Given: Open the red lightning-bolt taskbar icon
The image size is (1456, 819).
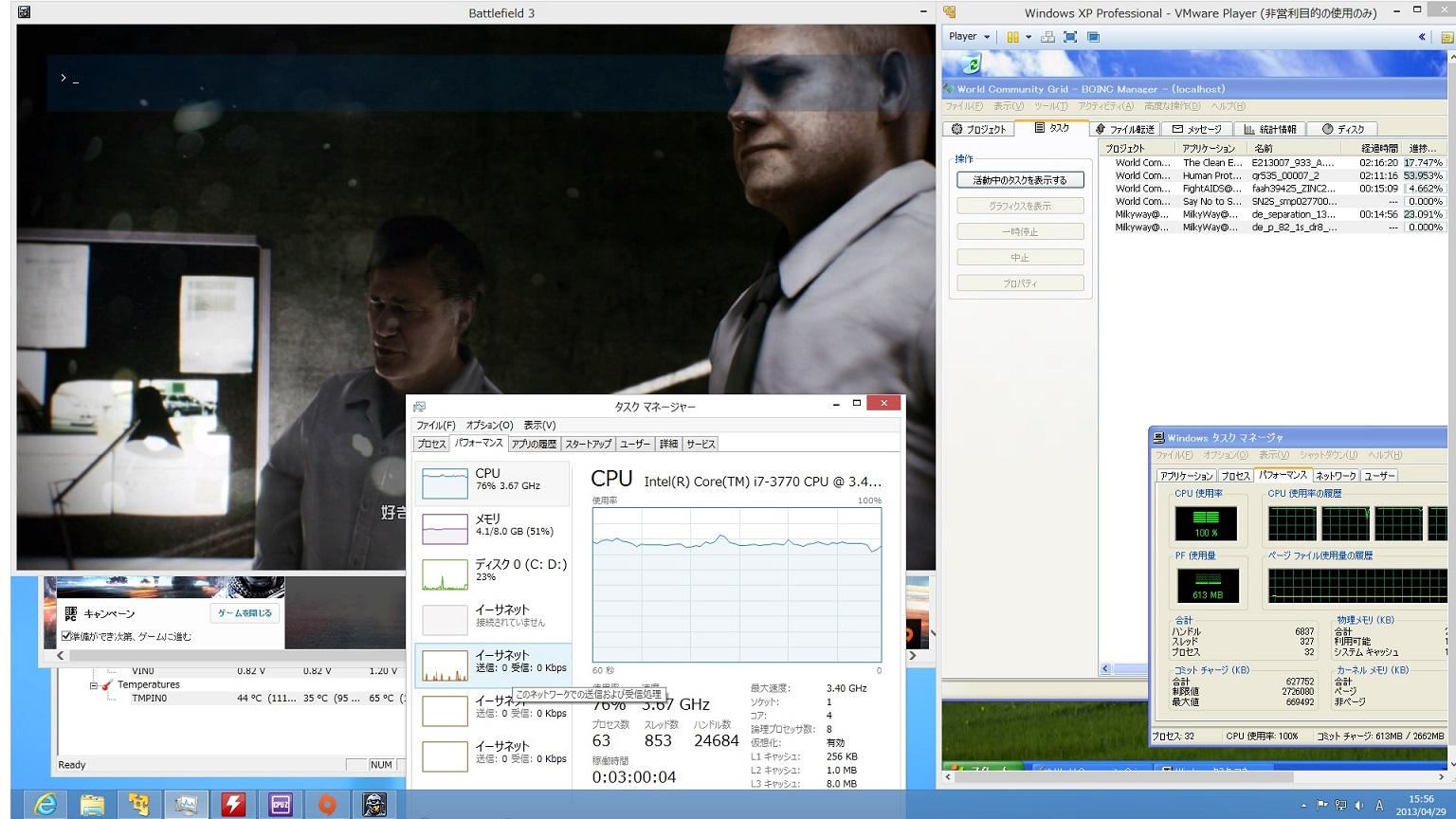Looking at the screenshot, I should 233,805.
